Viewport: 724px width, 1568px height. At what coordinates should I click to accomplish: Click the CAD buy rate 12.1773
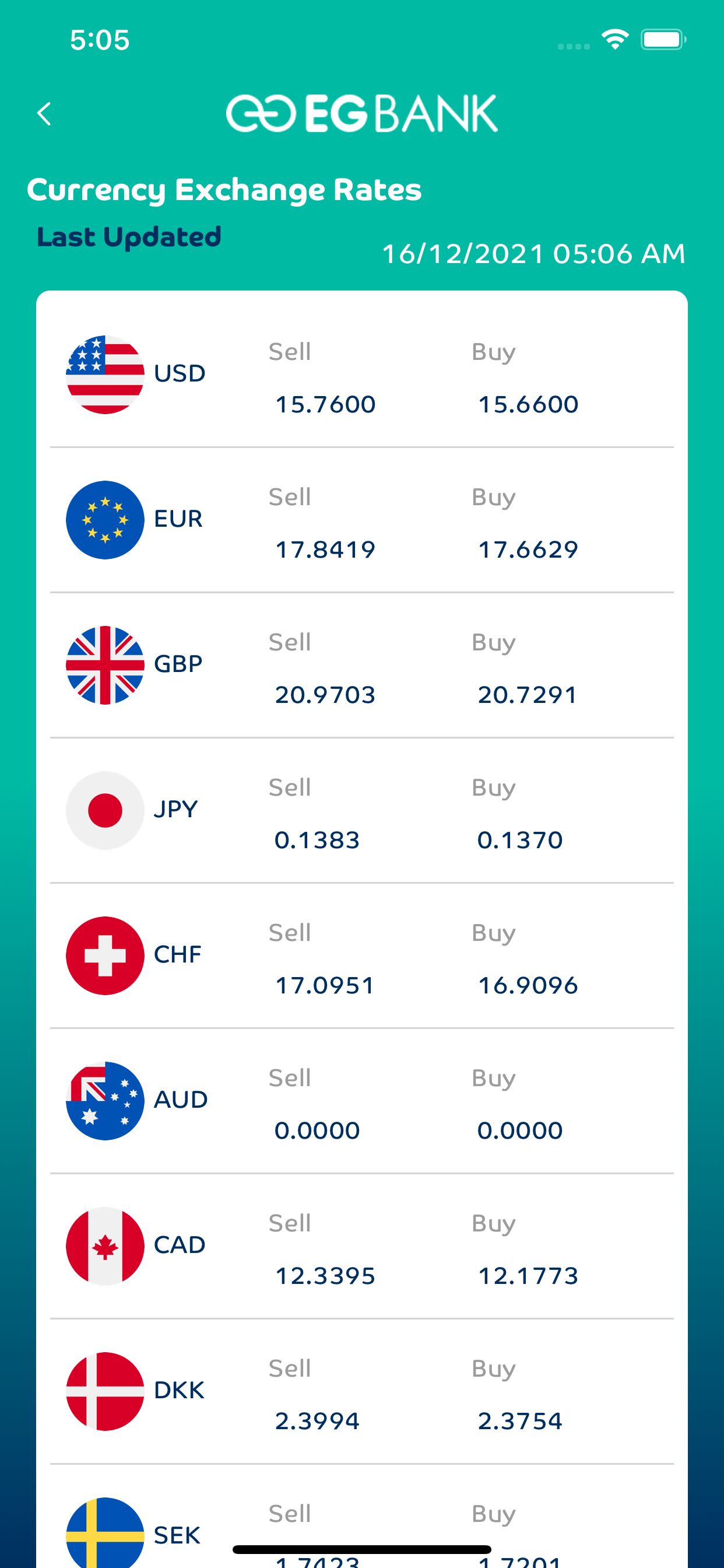528,1276
